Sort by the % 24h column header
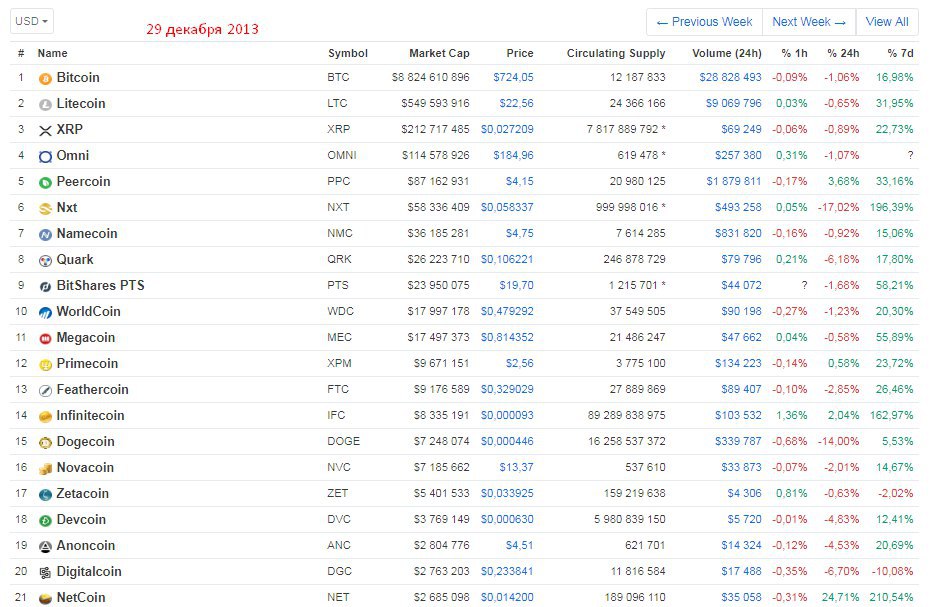Viewport: 943px width, 607px height. tap(843, 53)
